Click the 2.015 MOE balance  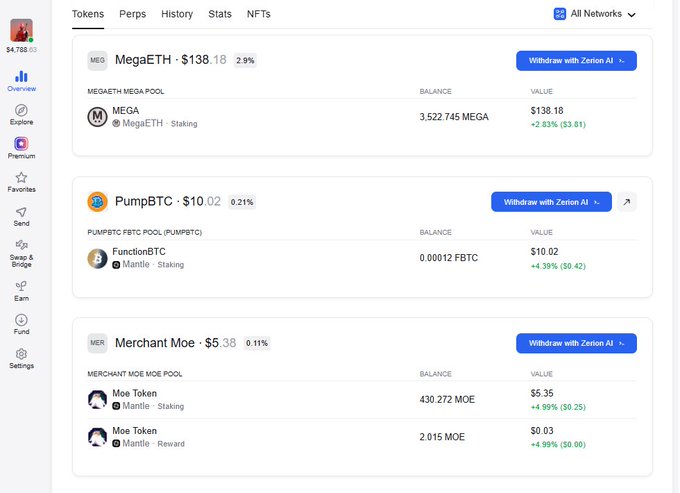(442, 437)
